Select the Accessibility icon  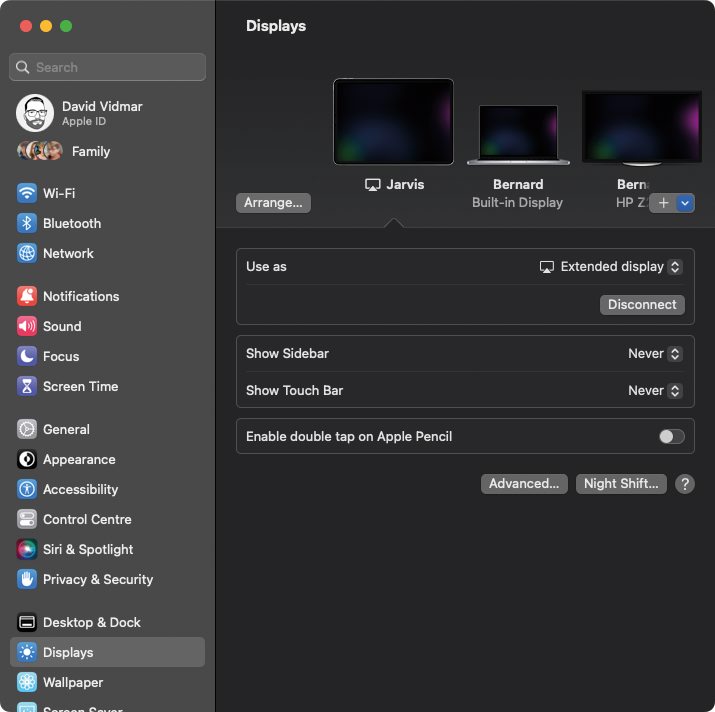point(27,489)
